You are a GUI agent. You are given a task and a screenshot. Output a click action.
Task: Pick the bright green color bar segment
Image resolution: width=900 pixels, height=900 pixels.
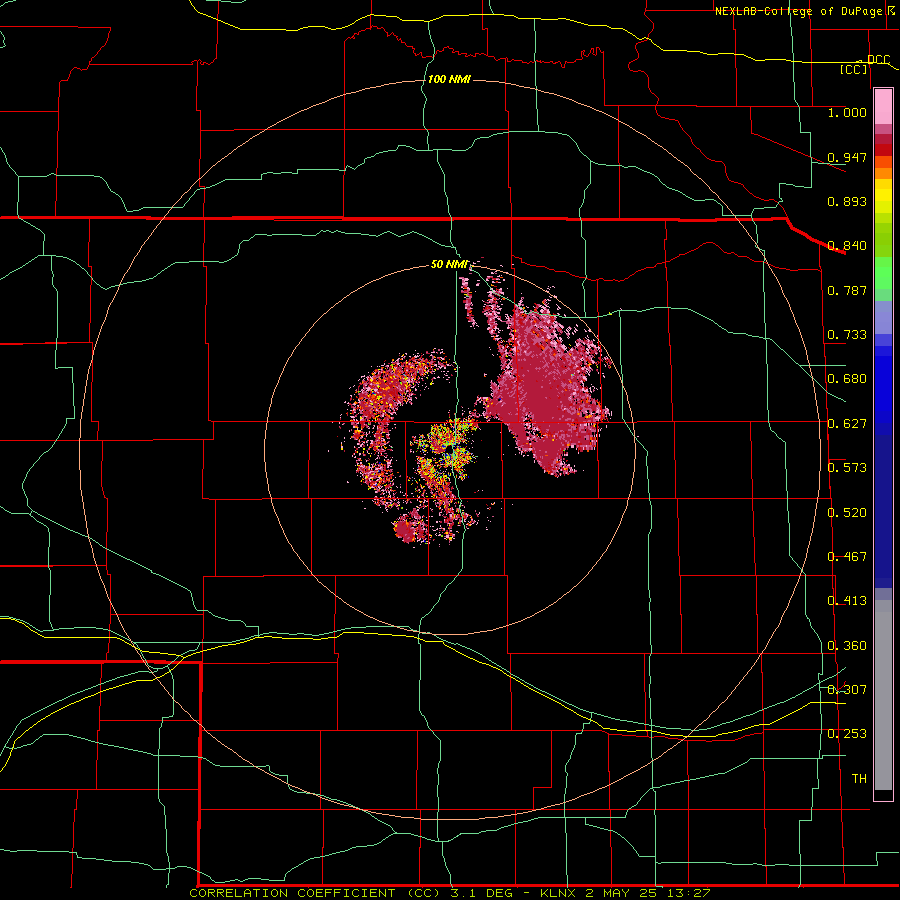[883, 273]
